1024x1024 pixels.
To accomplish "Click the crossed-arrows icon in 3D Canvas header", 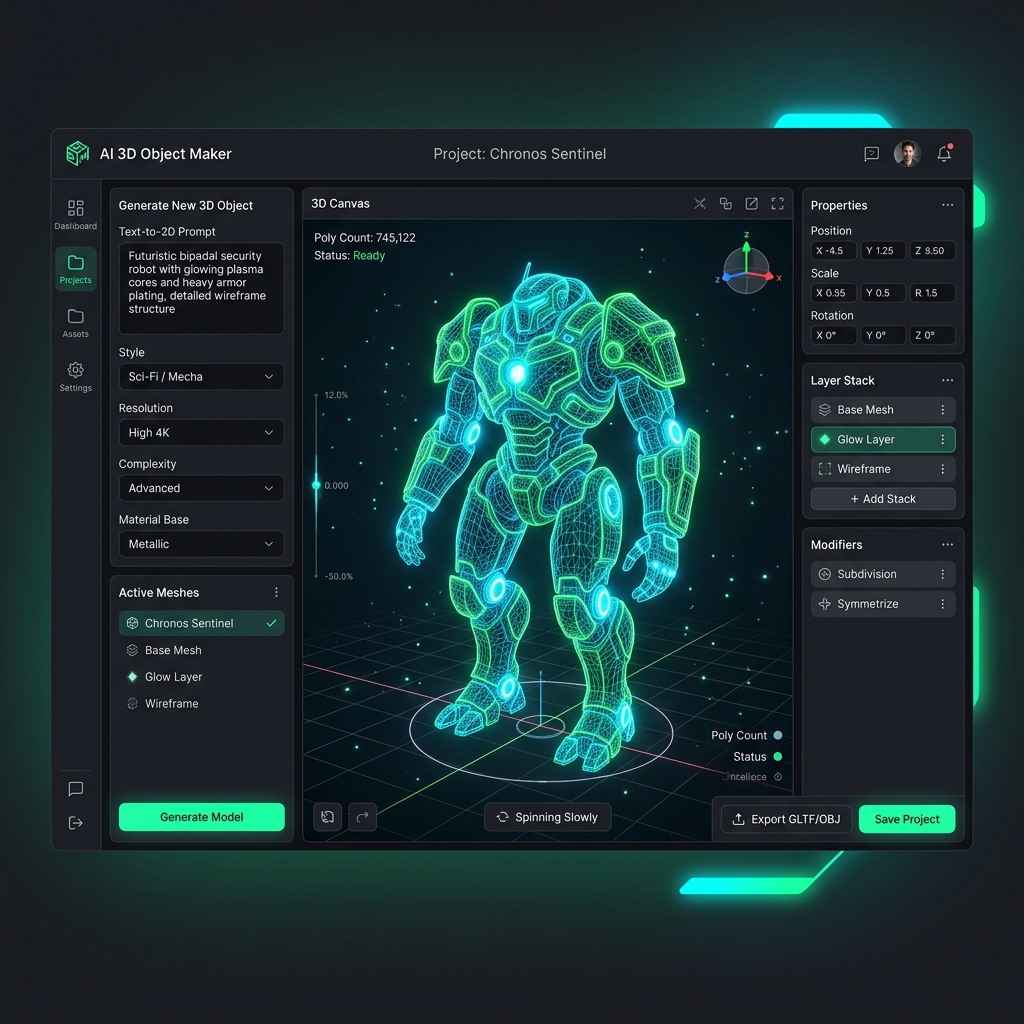I will coord(700,204).
